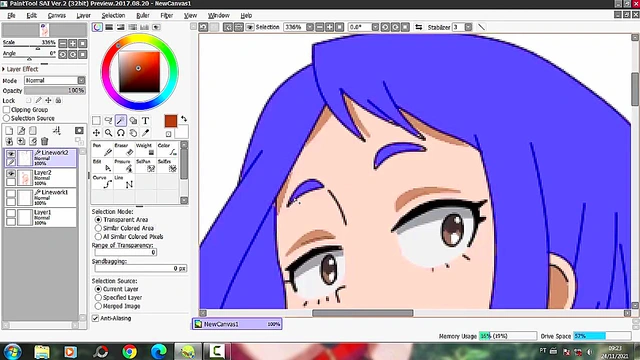
Task: Select the Text tool
Action: 145,120
